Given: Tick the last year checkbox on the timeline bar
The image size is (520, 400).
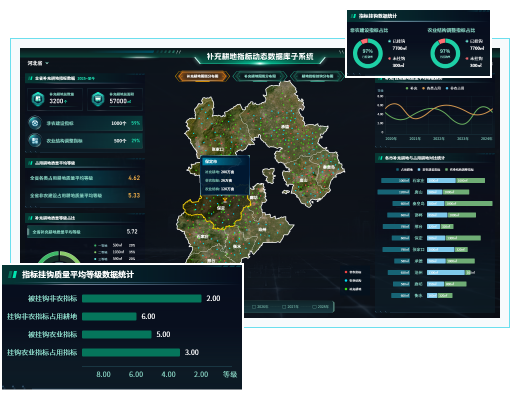Looking at the screenshot, I should (x=314, y=307).
